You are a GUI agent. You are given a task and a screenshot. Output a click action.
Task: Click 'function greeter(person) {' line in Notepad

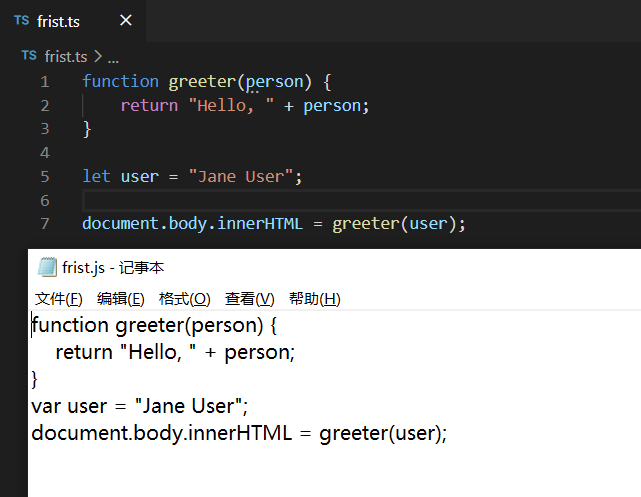point(155,326)
